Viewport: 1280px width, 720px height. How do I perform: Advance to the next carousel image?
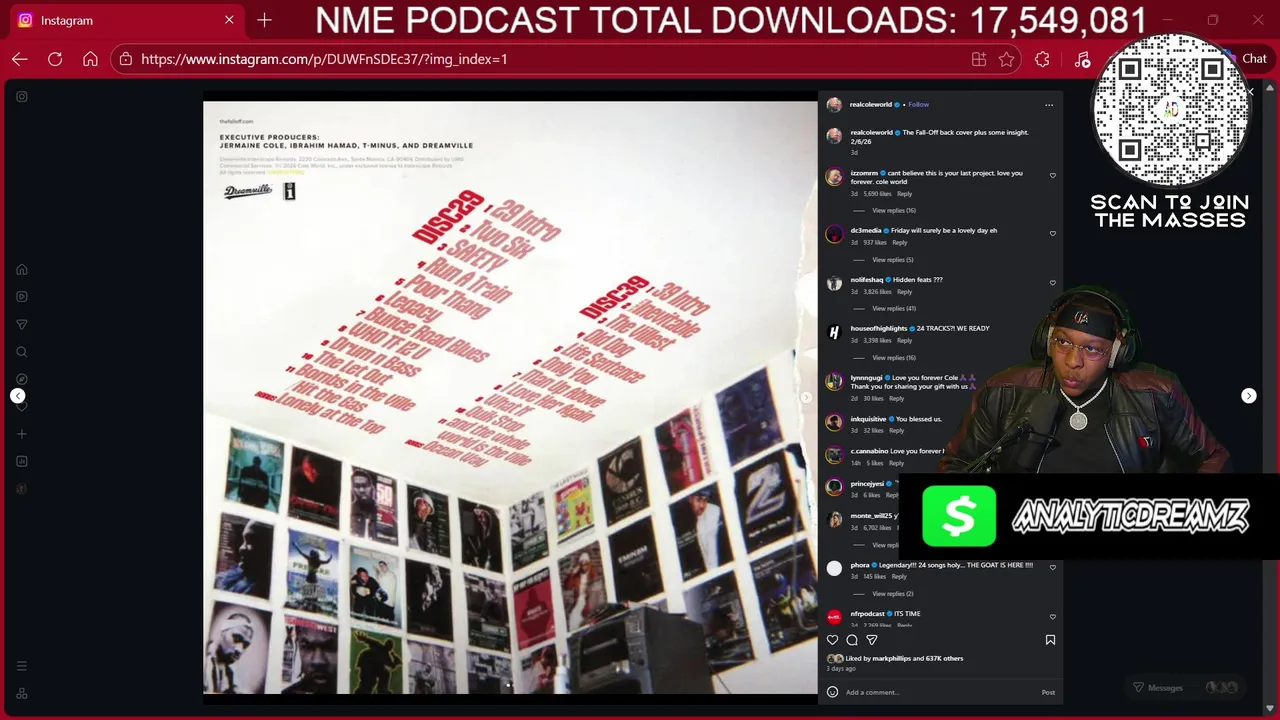pyautogui.click(x=806, y=397)
